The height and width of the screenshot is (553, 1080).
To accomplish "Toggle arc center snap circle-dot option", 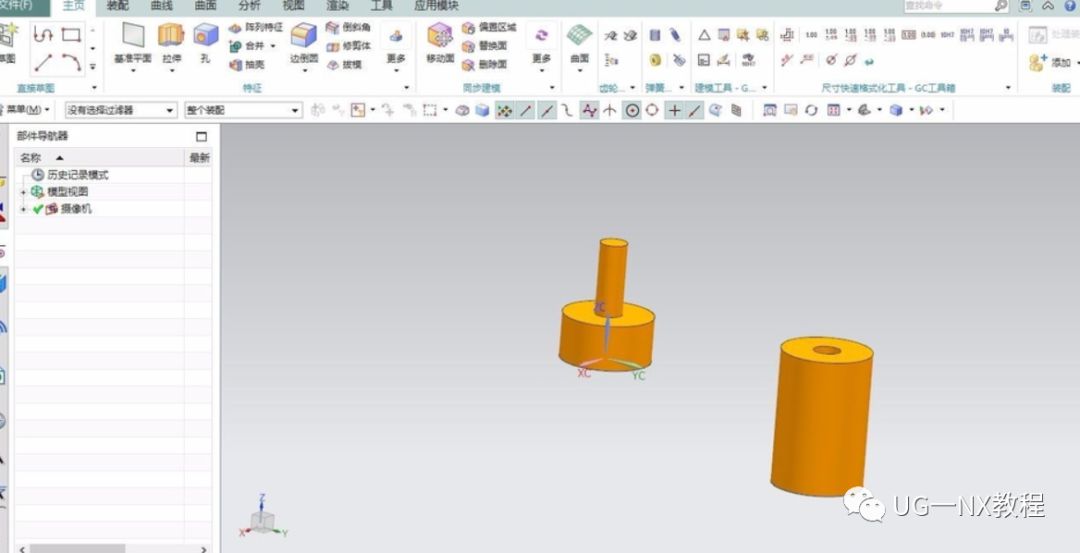I will pos(632,110).
